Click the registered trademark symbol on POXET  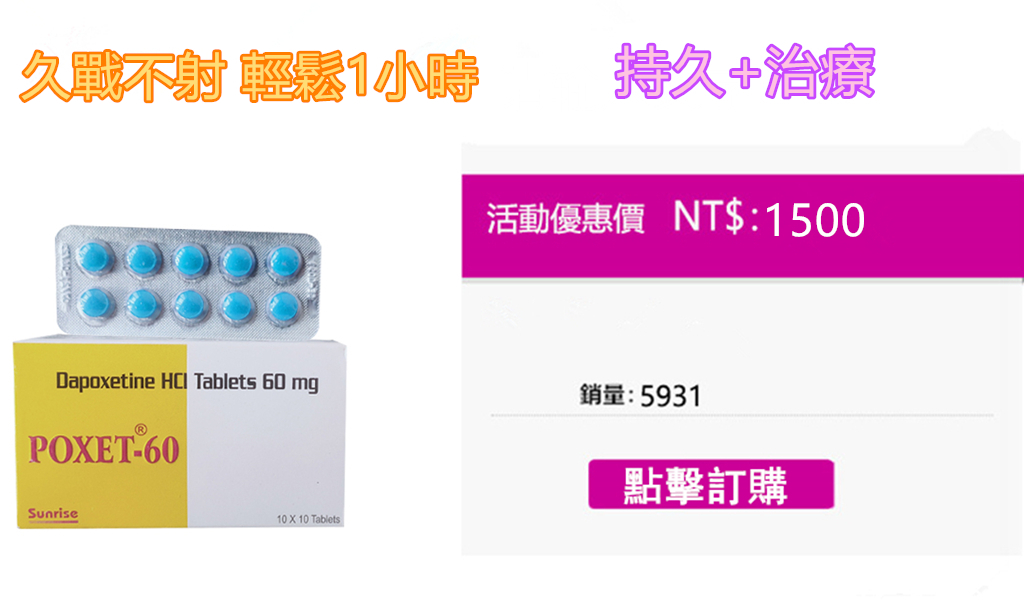[140, 430]
